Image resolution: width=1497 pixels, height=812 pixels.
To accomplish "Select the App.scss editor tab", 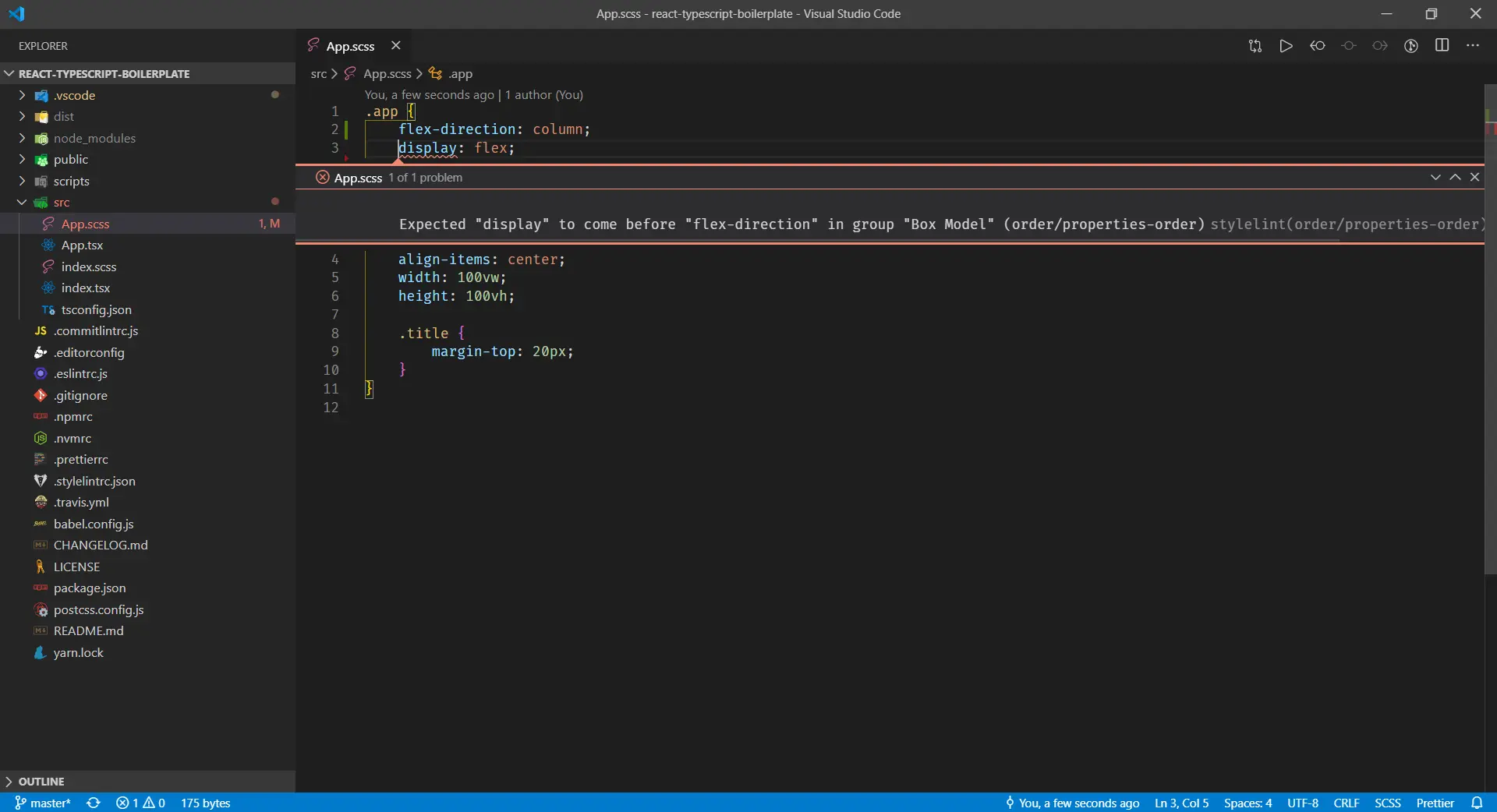I will 350,46.
